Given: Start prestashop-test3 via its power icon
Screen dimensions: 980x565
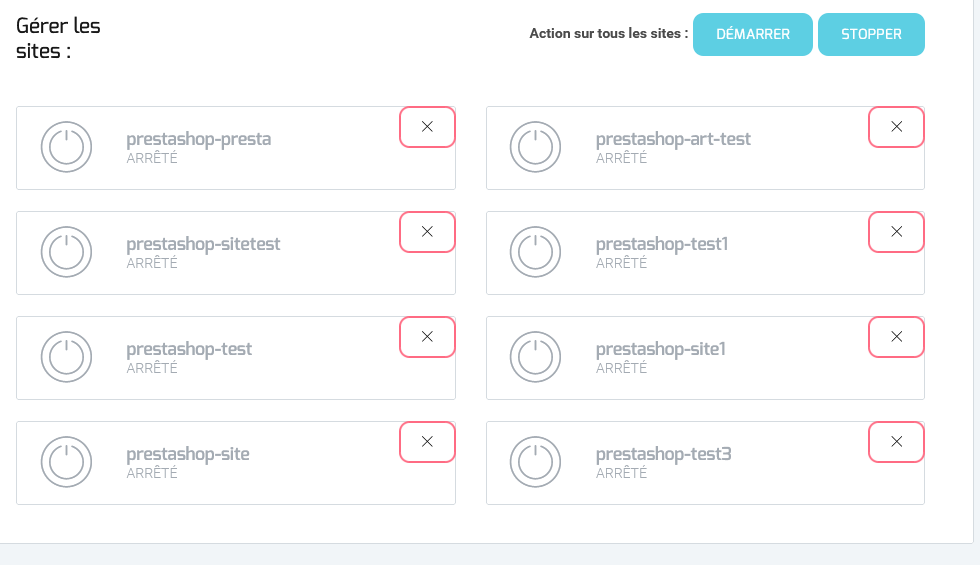Looking at the screenshot, I should click(x=535, y=462).
